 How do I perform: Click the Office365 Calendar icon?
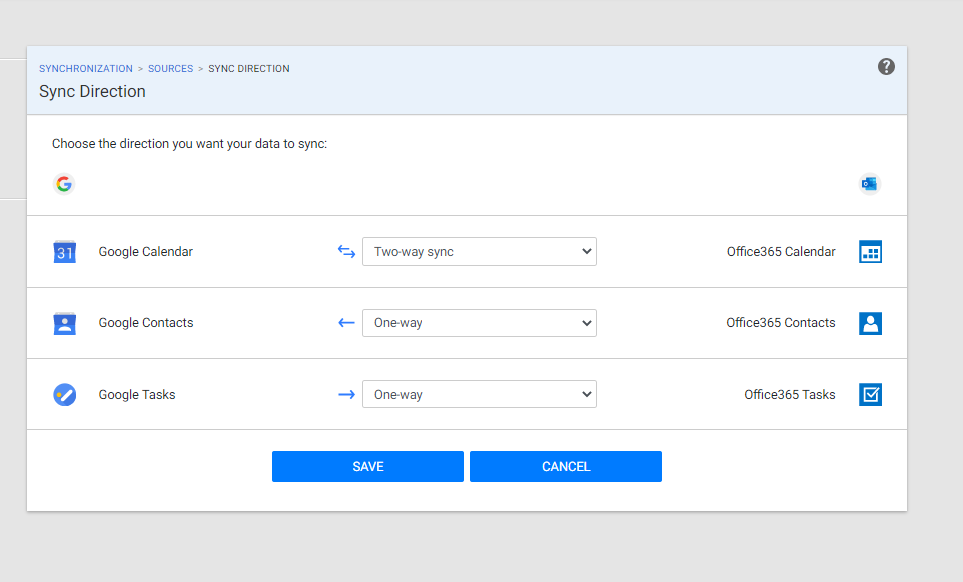tap(870, 252)
